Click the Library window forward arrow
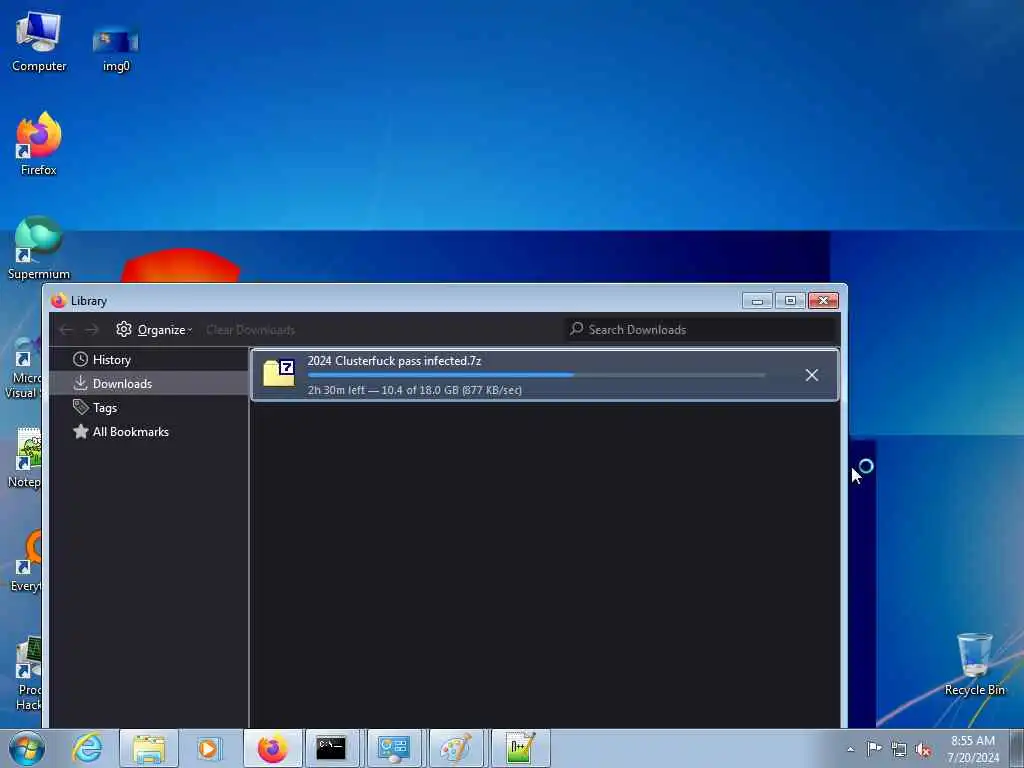 pyautogui.click(x=92, y=330)
